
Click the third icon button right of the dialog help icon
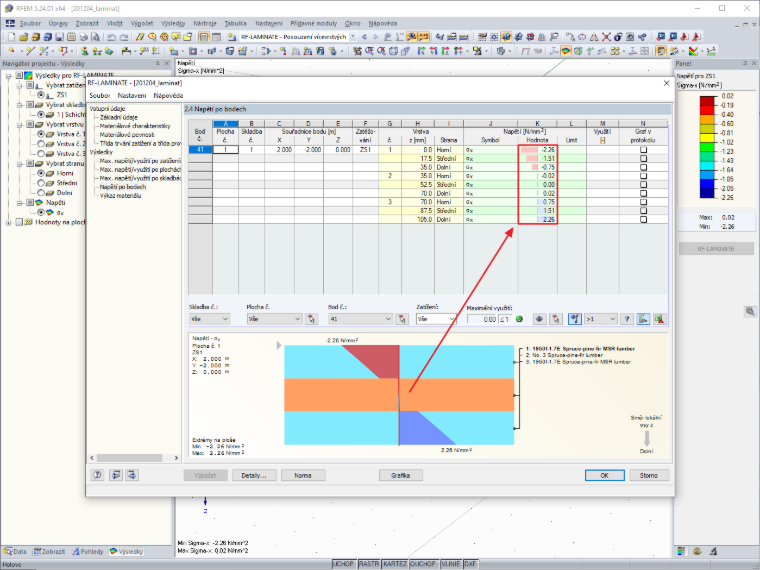click(x=132, y=475)
